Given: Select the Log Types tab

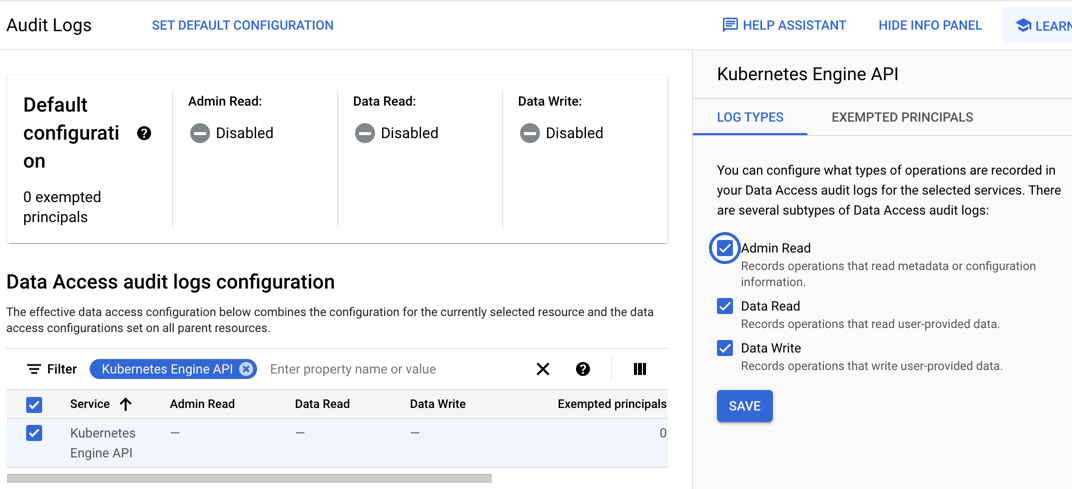Looking at the screenshot, I should point(750,117).
